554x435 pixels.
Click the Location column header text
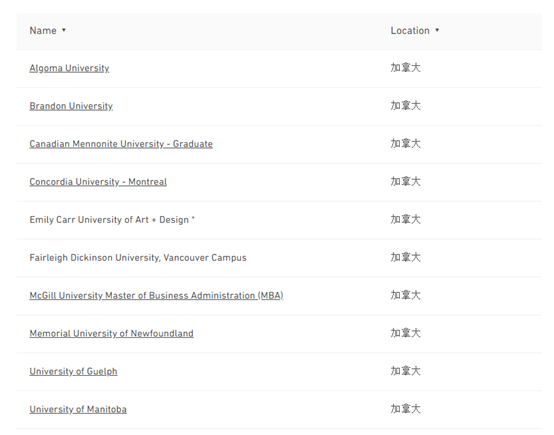coord(410,31)
